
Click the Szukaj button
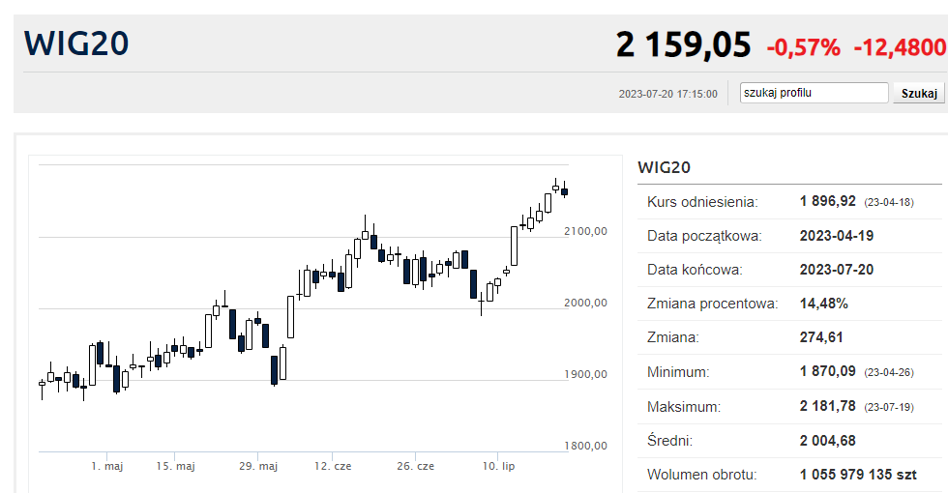coord(919,93)
